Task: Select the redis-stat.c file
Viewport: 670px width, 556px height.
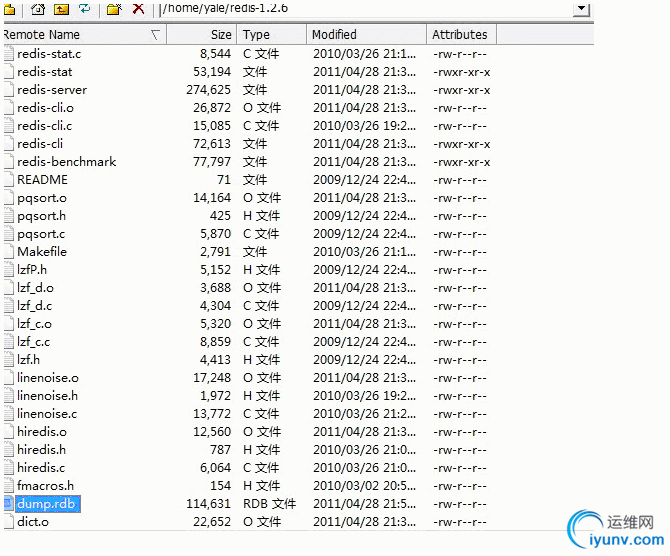Action: (x=49, y=54)
